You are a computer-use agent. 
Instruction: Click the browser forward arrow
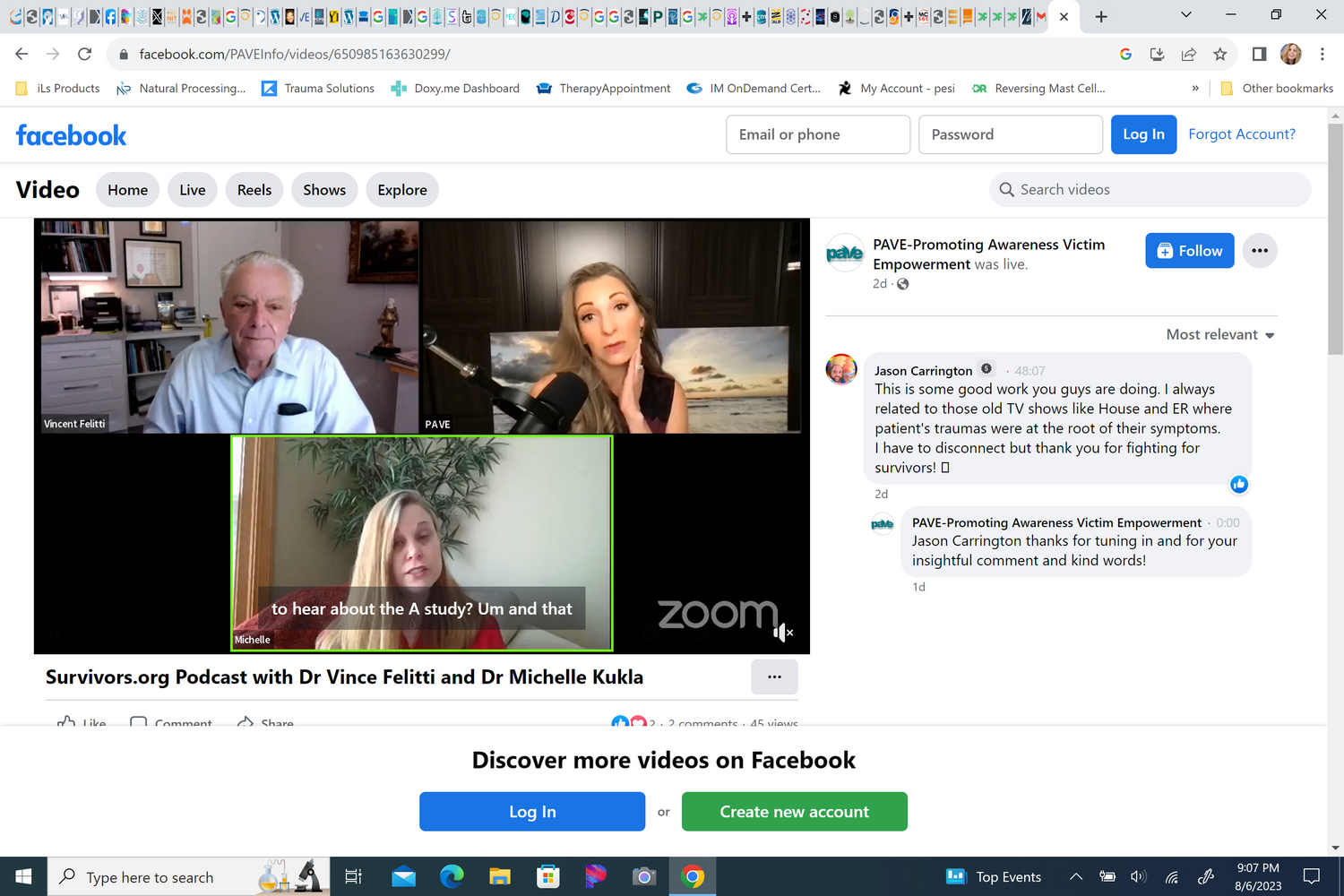tap(53, 55)
